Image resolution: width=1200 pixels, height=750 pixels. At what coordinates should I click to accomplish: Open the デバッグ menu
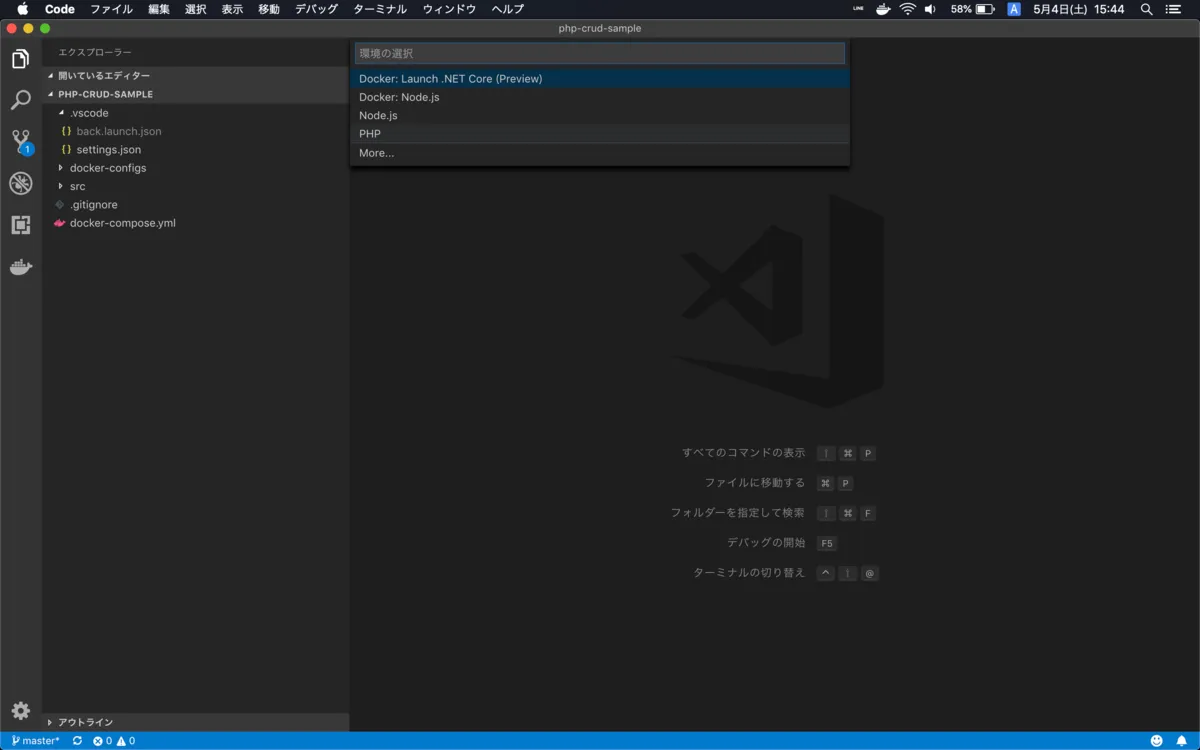[316, 9]
